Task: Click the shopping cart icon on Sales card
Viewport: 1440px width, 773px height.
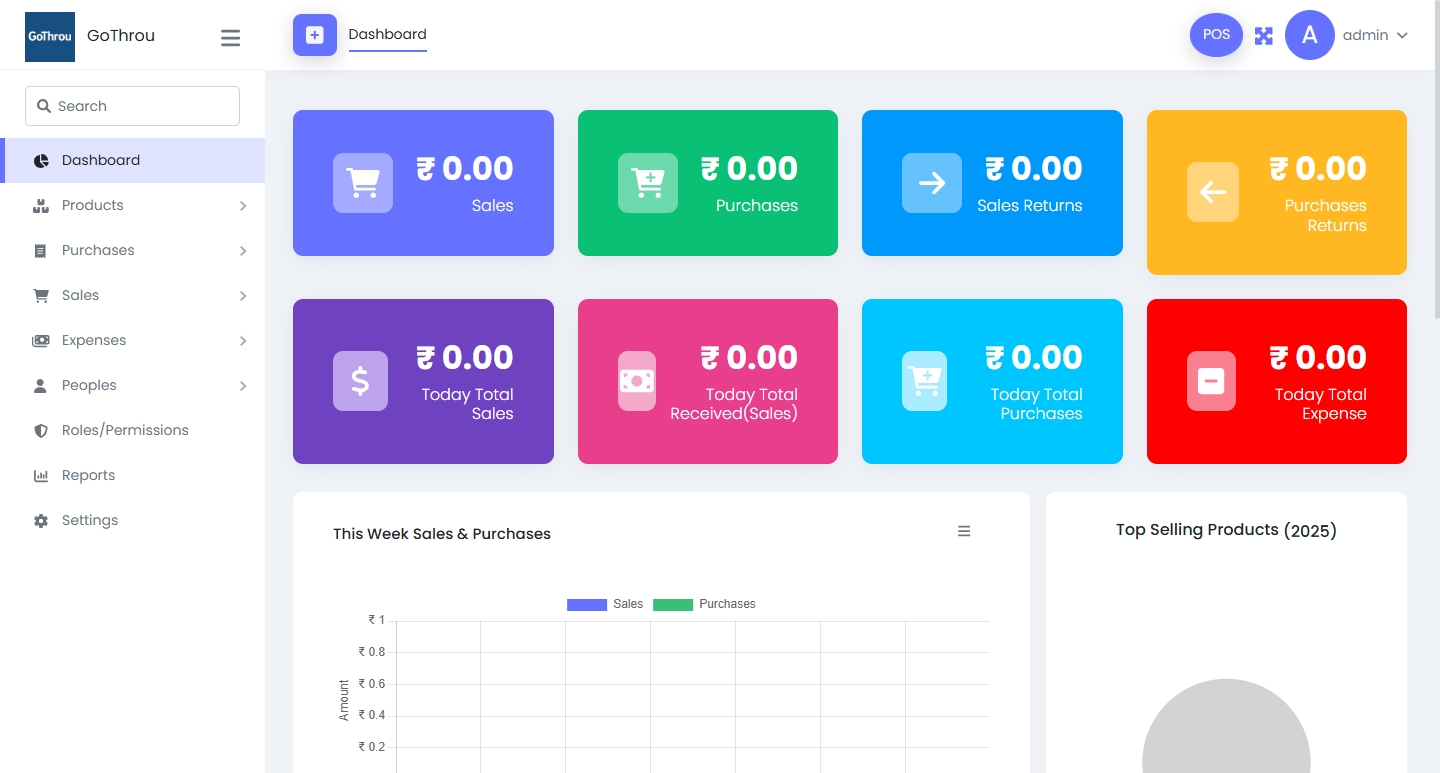Action: 362,183
